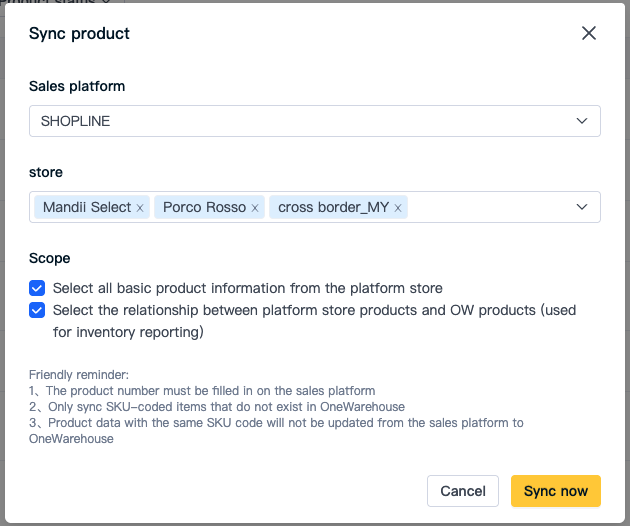Image resolution: width=630 pixels, height=526 pixels.
Task: Expand the store selection chevron arrow
Action: [x=582, y=207]
